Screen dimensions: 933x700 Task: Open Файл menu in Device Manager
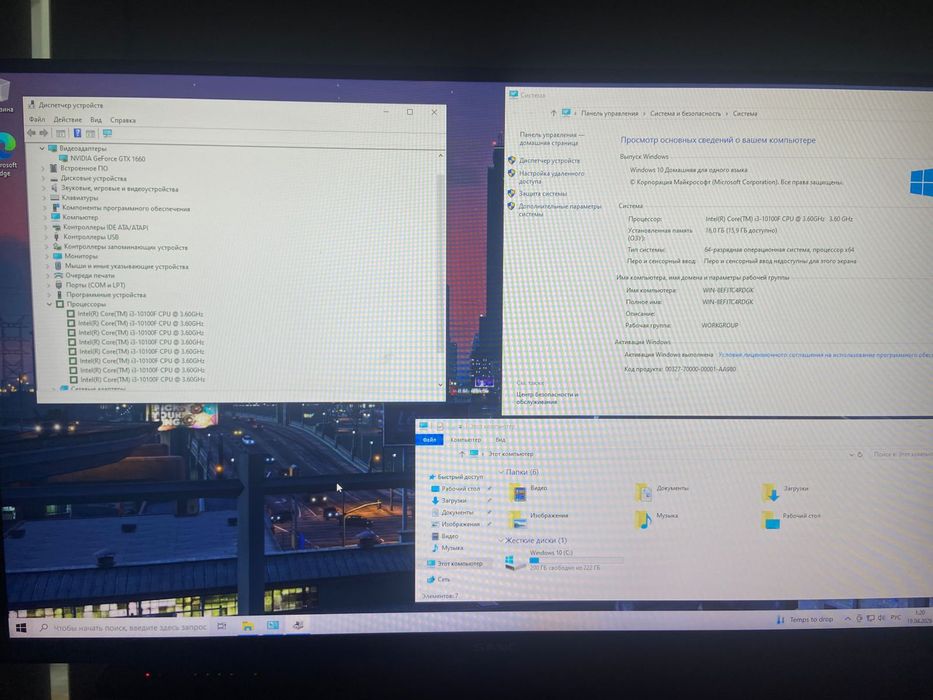pos(37,119)
